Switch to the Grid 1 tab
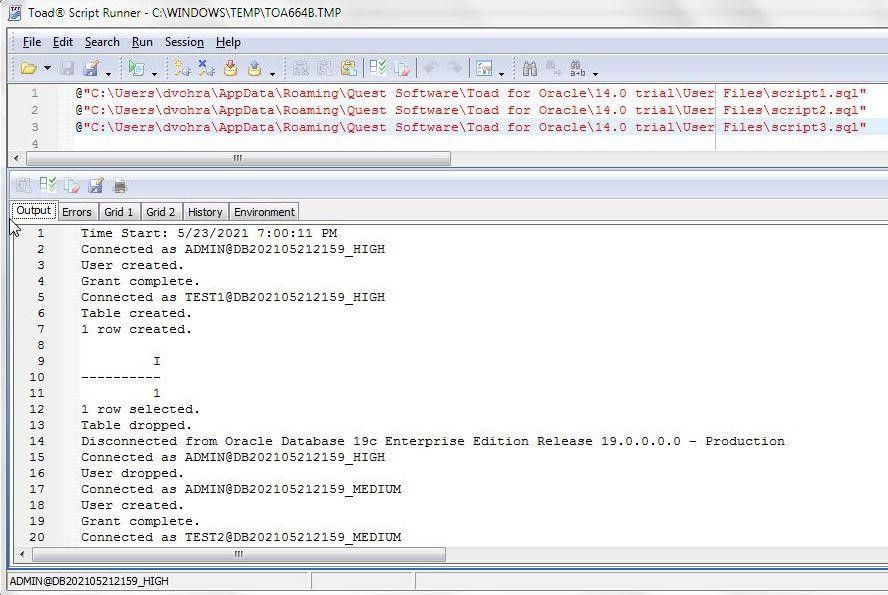888x595 pixels. 118,212
